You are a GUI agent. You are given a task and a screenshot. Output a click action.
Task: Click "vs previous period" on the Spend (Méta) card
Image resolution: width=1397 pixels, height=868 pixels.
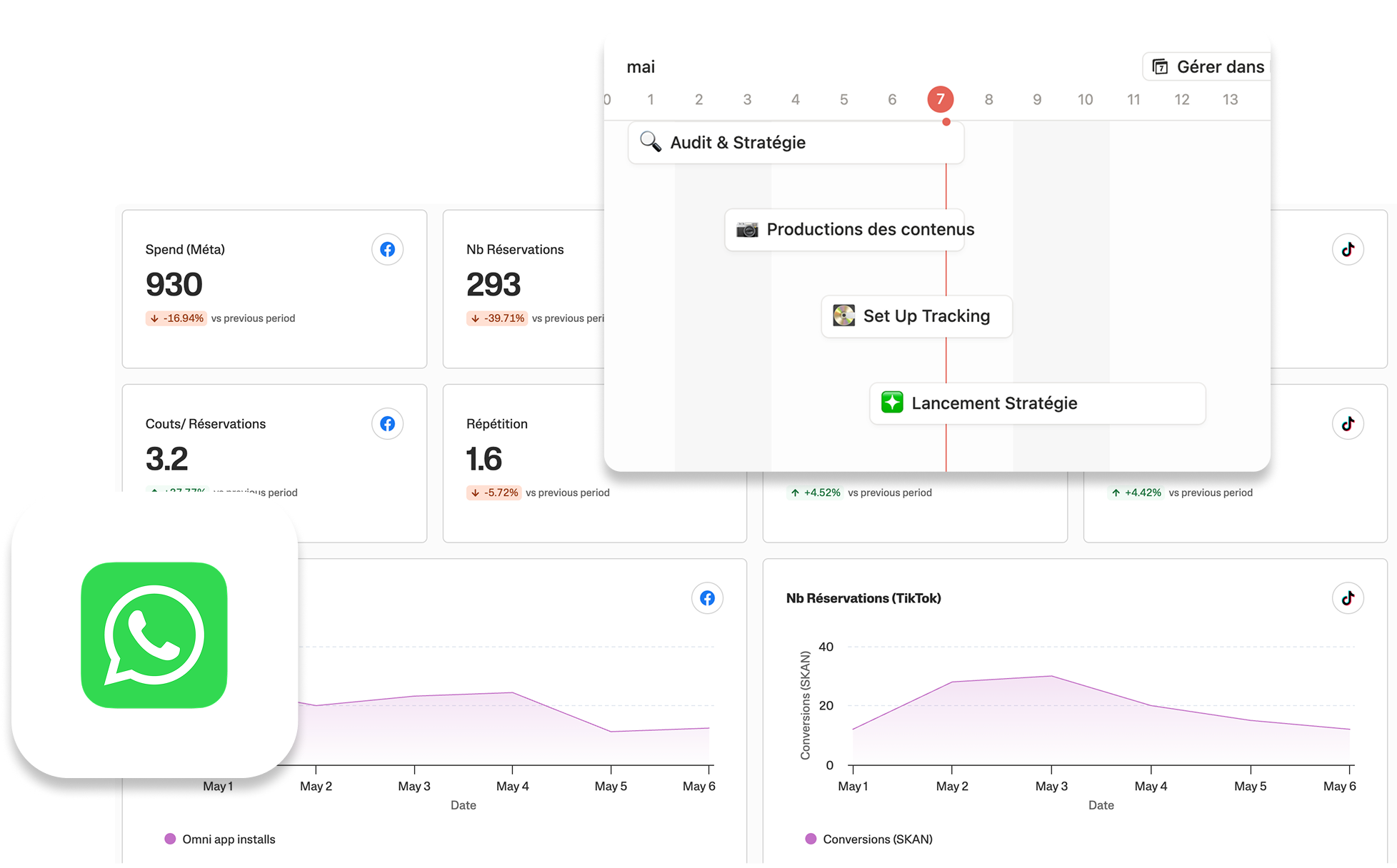point(253,318)
